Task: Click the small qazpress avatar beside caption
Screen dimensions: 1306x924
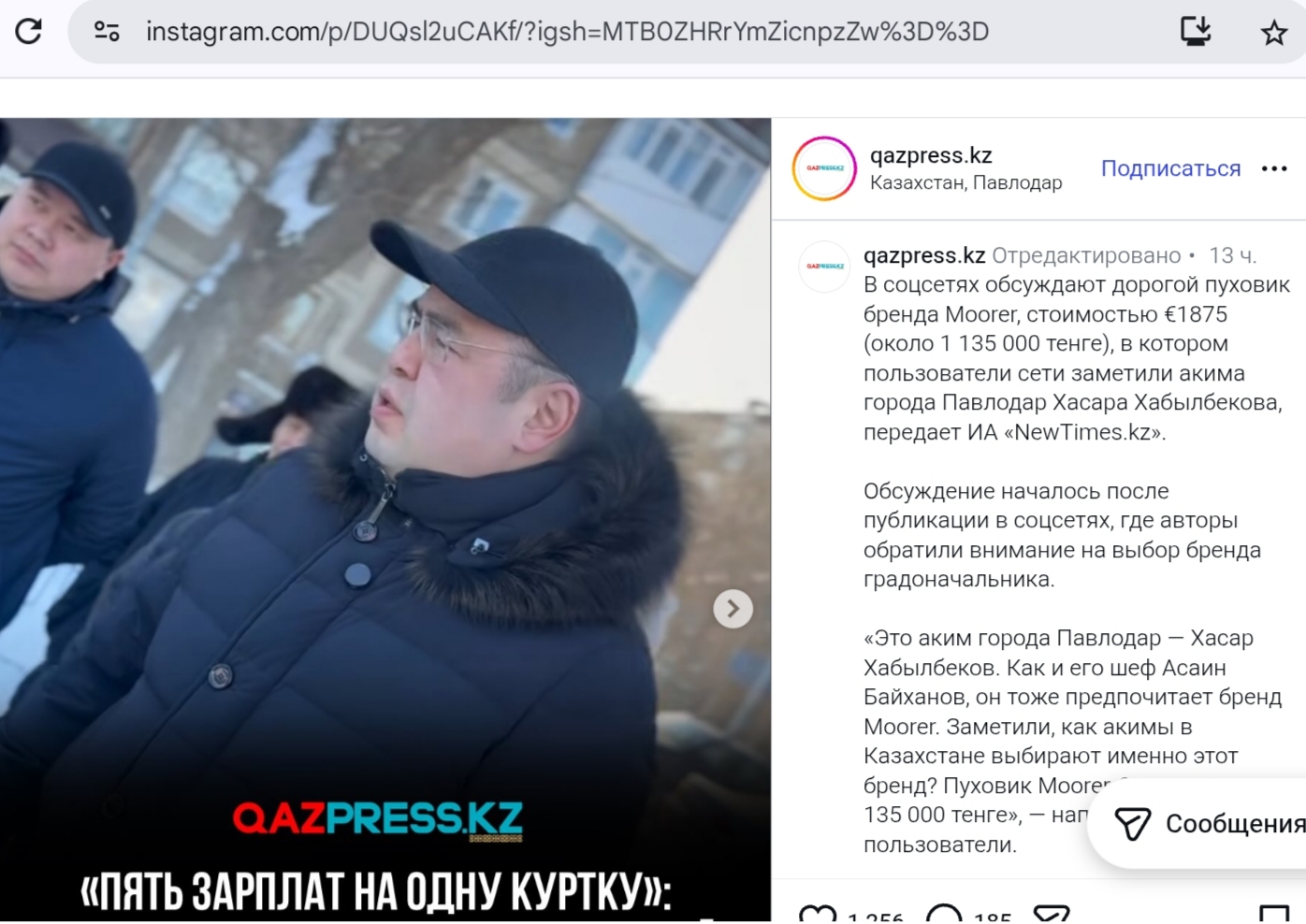Action: tap(824, 267)
